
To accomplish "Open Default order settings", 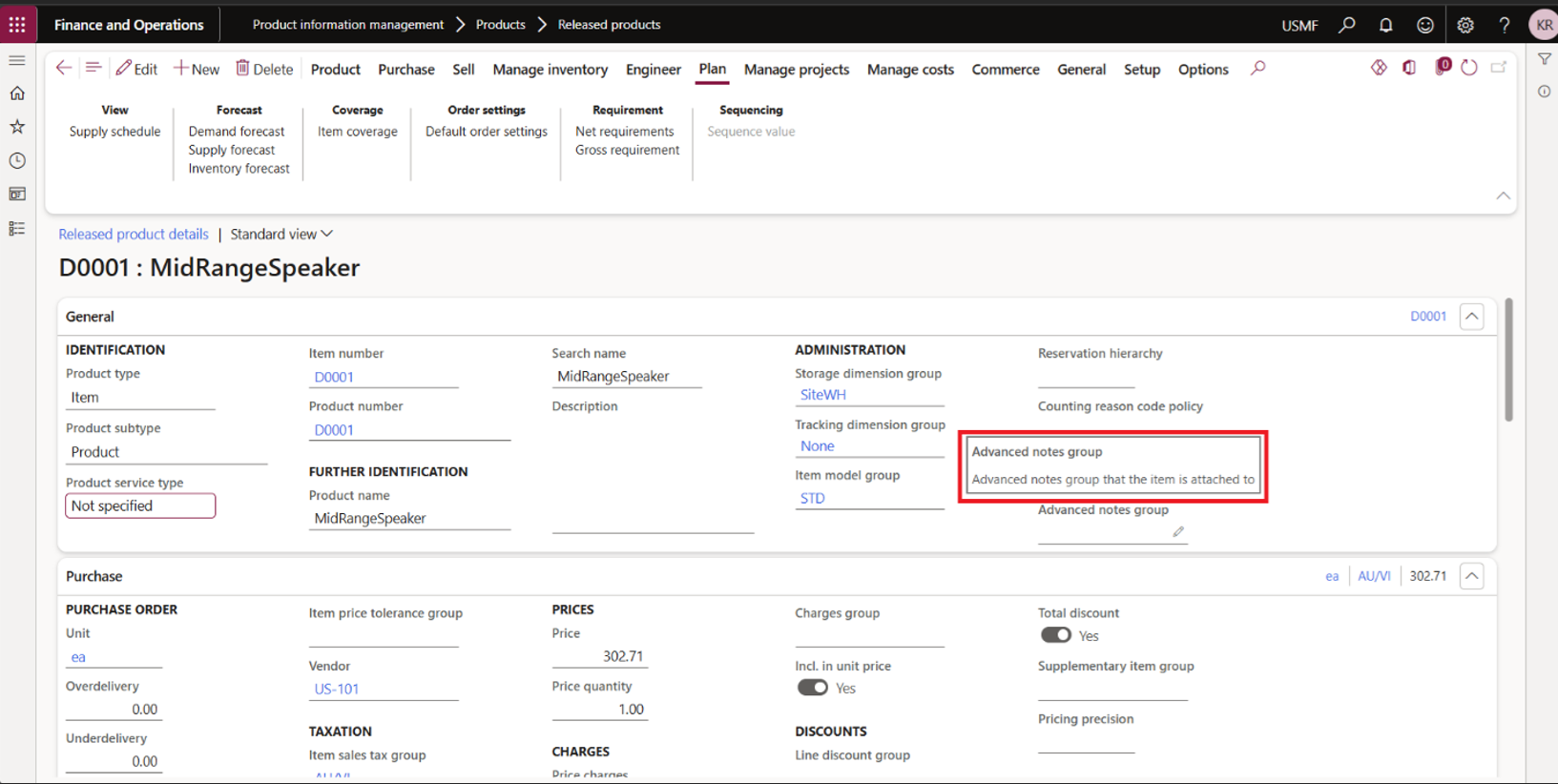I will (487, 132).
